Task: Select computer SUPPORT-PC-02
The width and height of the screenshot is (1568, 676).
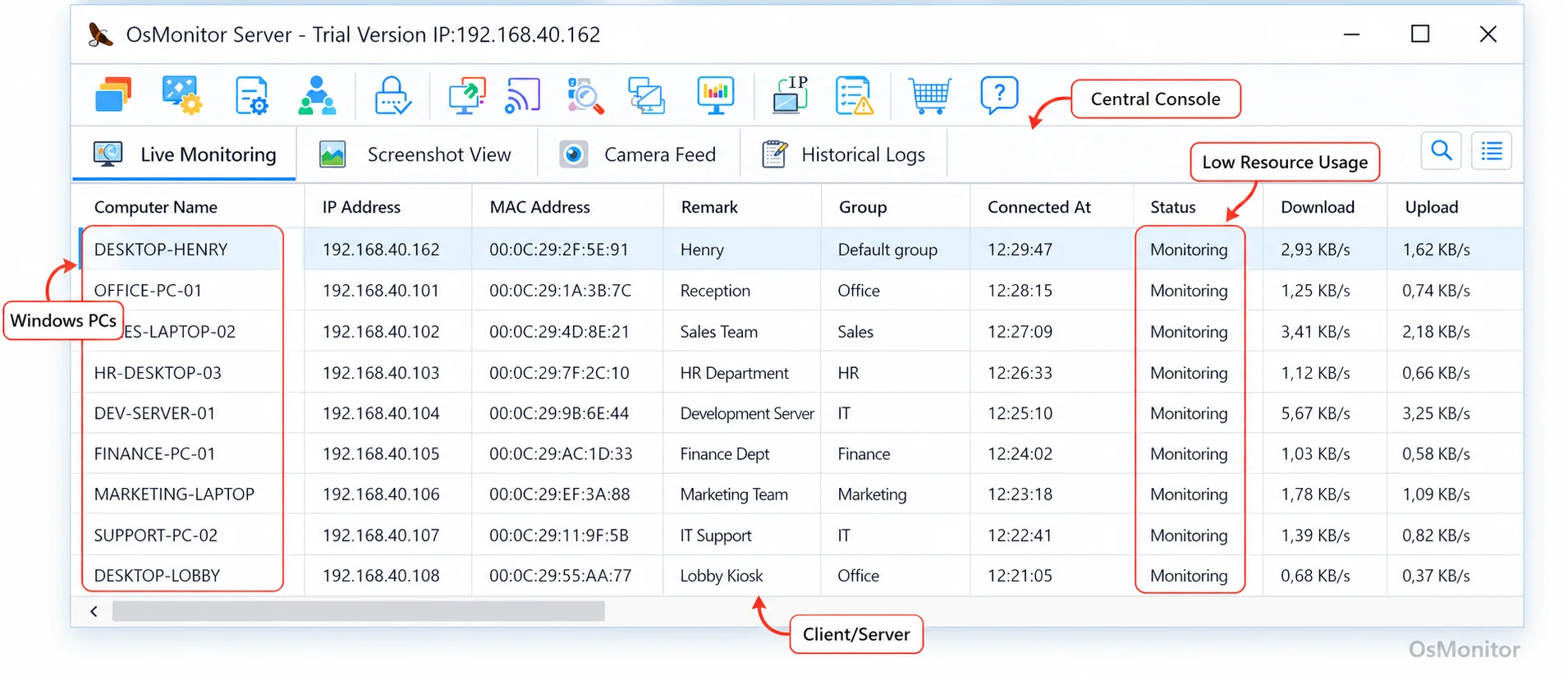Action: [x=156, y=536]
